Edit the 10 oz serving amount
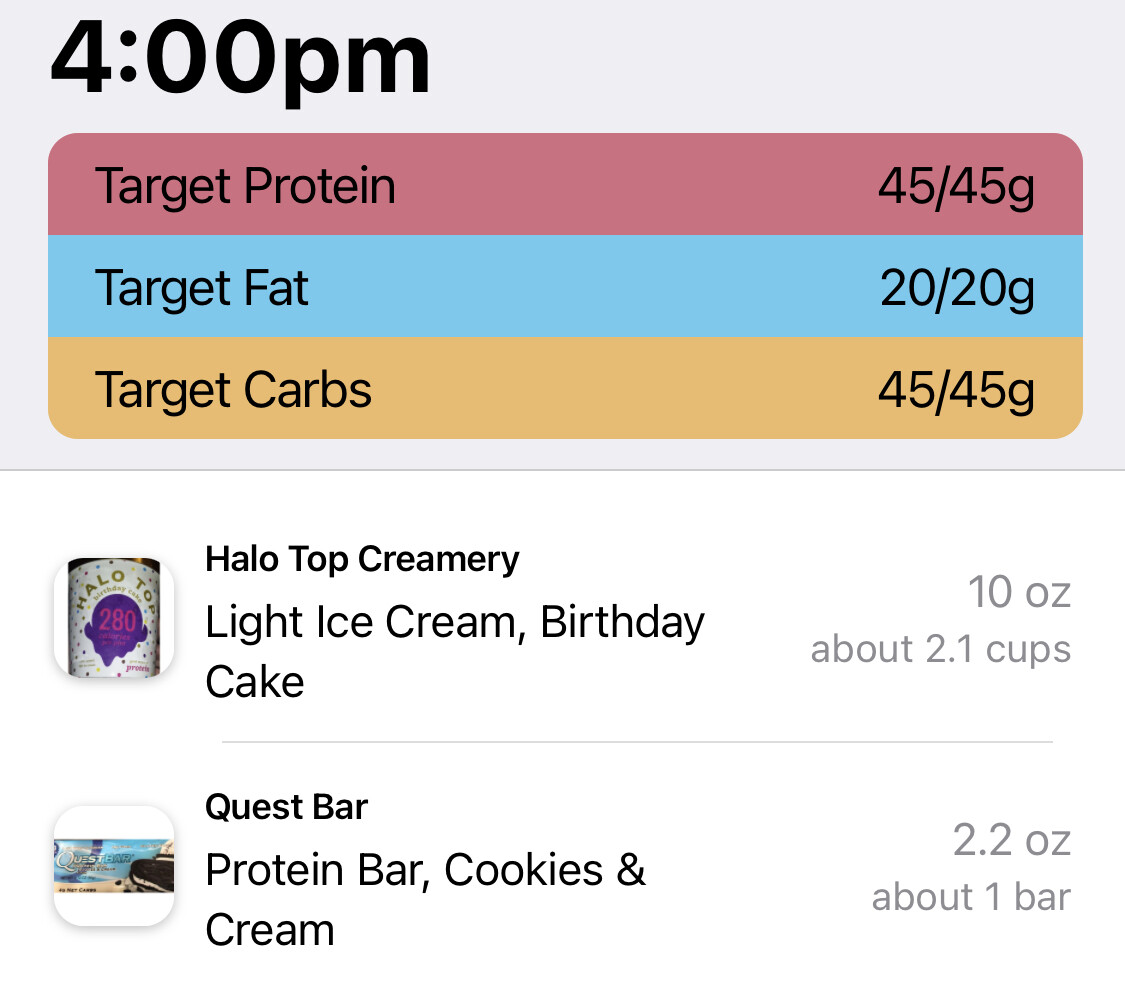Viewport: 1125px width, 990px height. pyautogui.click(x=1018, y=593)
